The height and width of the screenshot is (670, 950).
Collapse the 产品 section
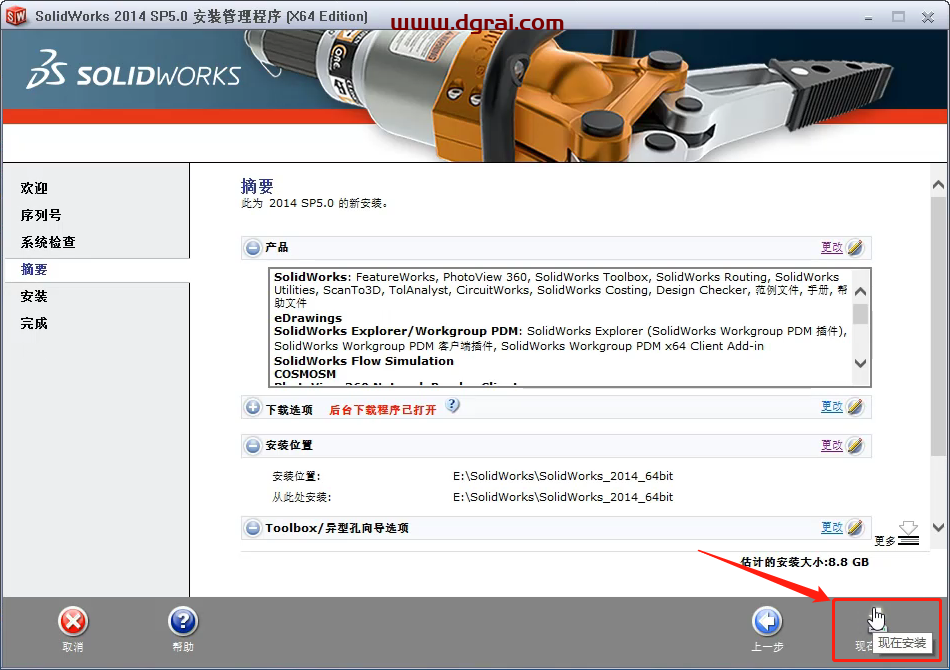(x=253, y=248)
